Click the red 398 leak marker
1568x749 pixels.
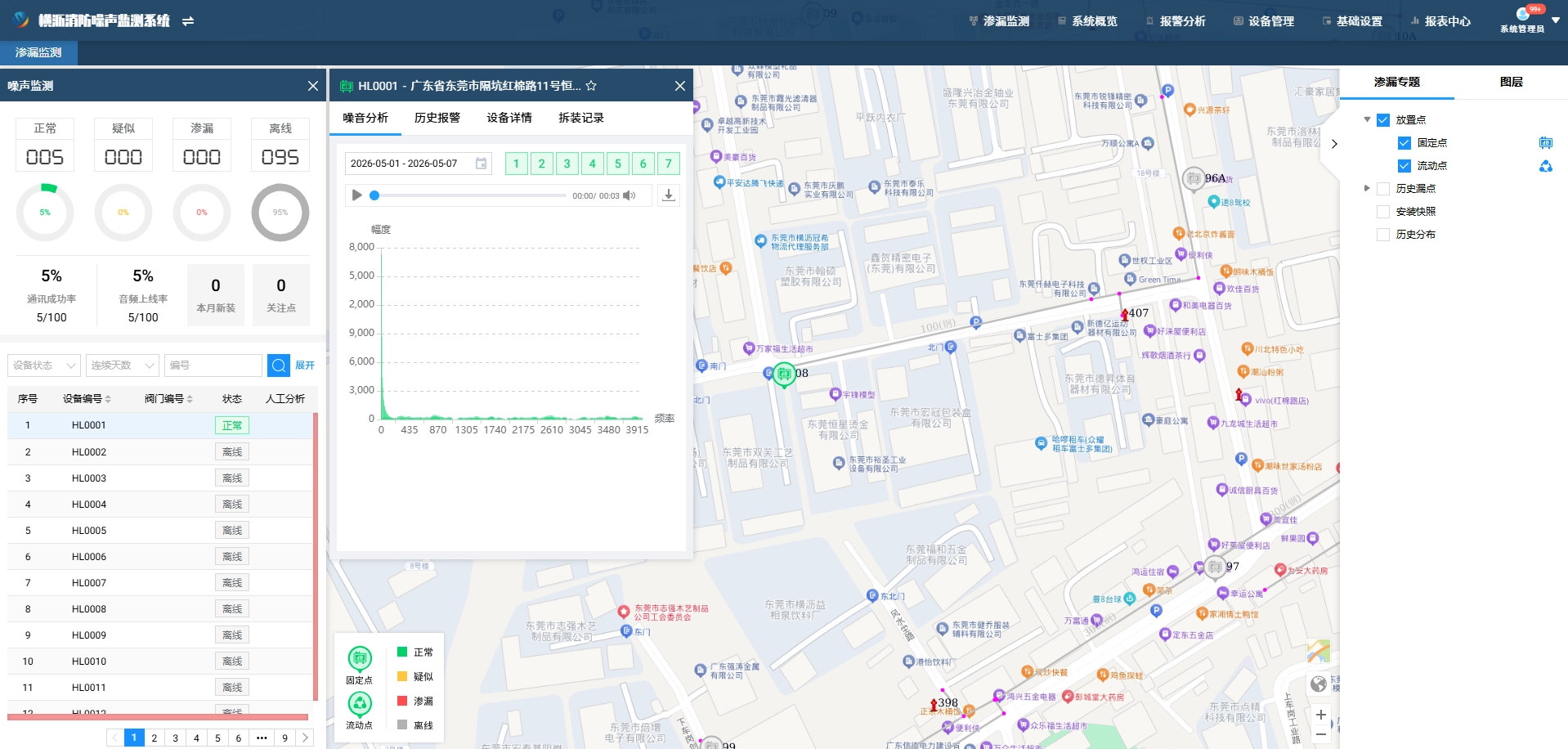click(x=934, y=704)
